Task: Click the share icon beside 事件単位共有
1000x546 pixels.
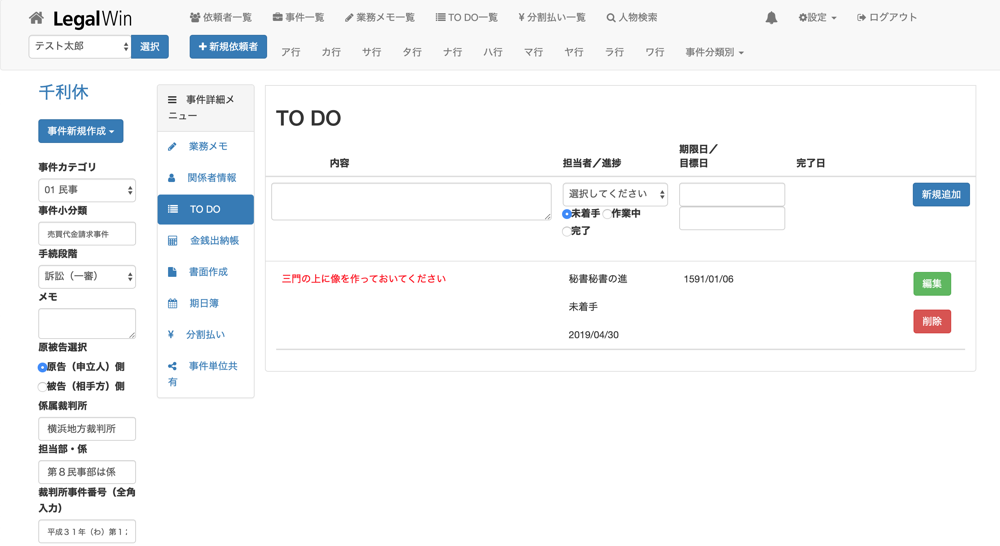Action: pyautogui.click(x=172, y=367)
